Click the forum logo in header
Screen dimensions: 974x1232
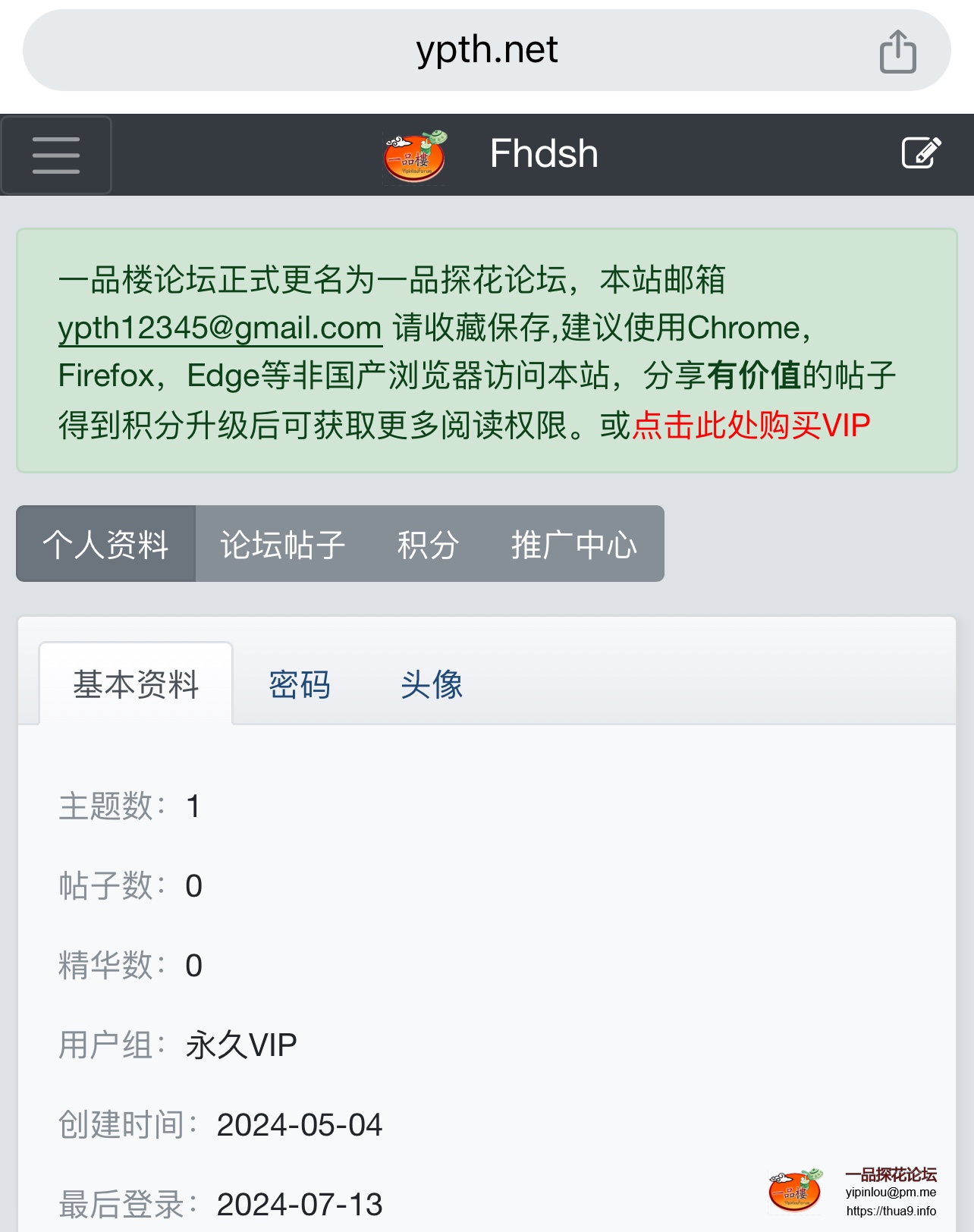click(415, 156)
